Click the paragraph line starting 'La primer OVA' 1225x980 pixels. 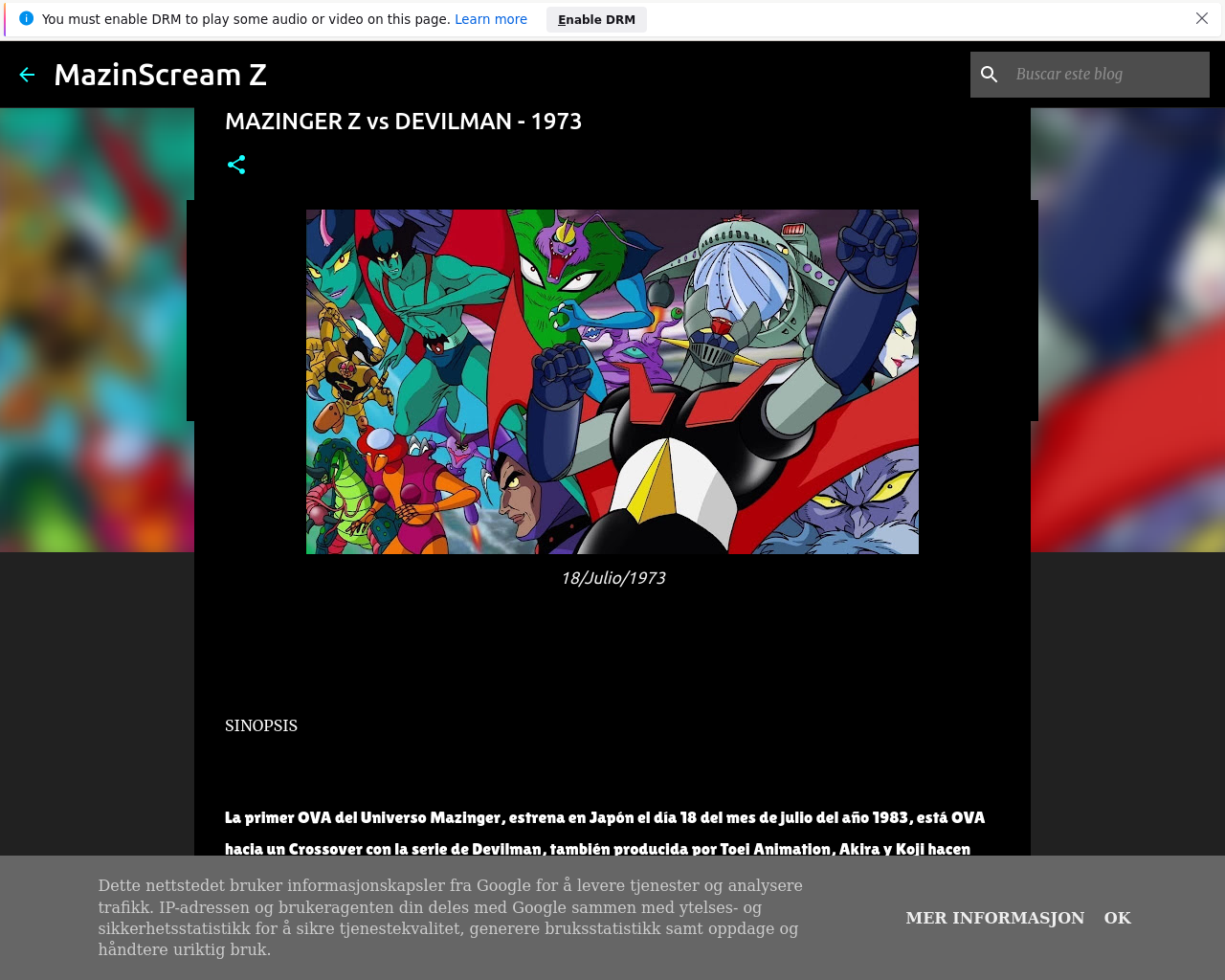point(605,817)
